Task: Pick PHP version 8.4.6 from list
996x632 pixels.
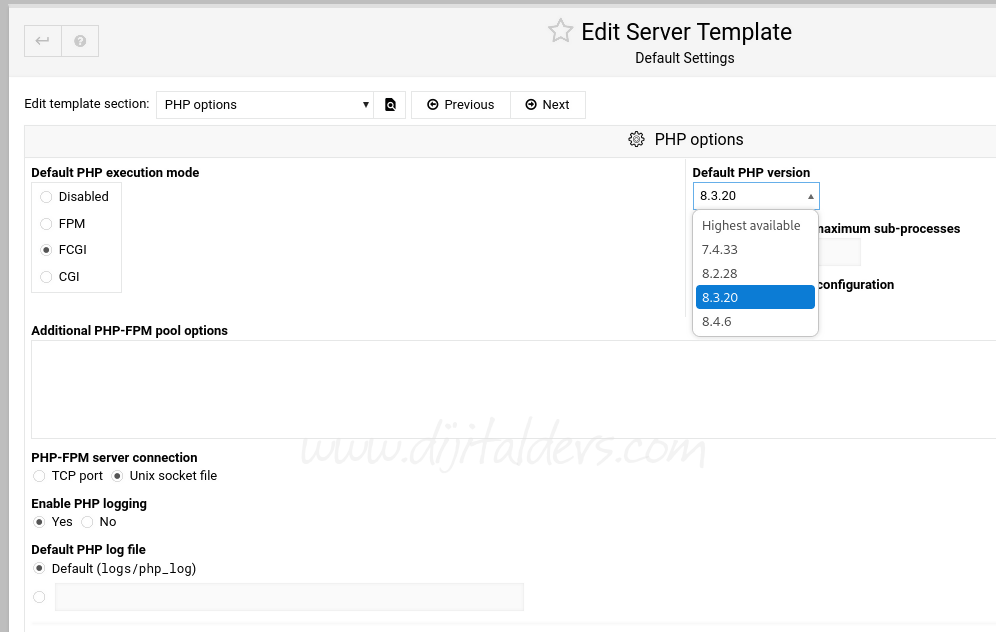Action: [x=717, y=322]
